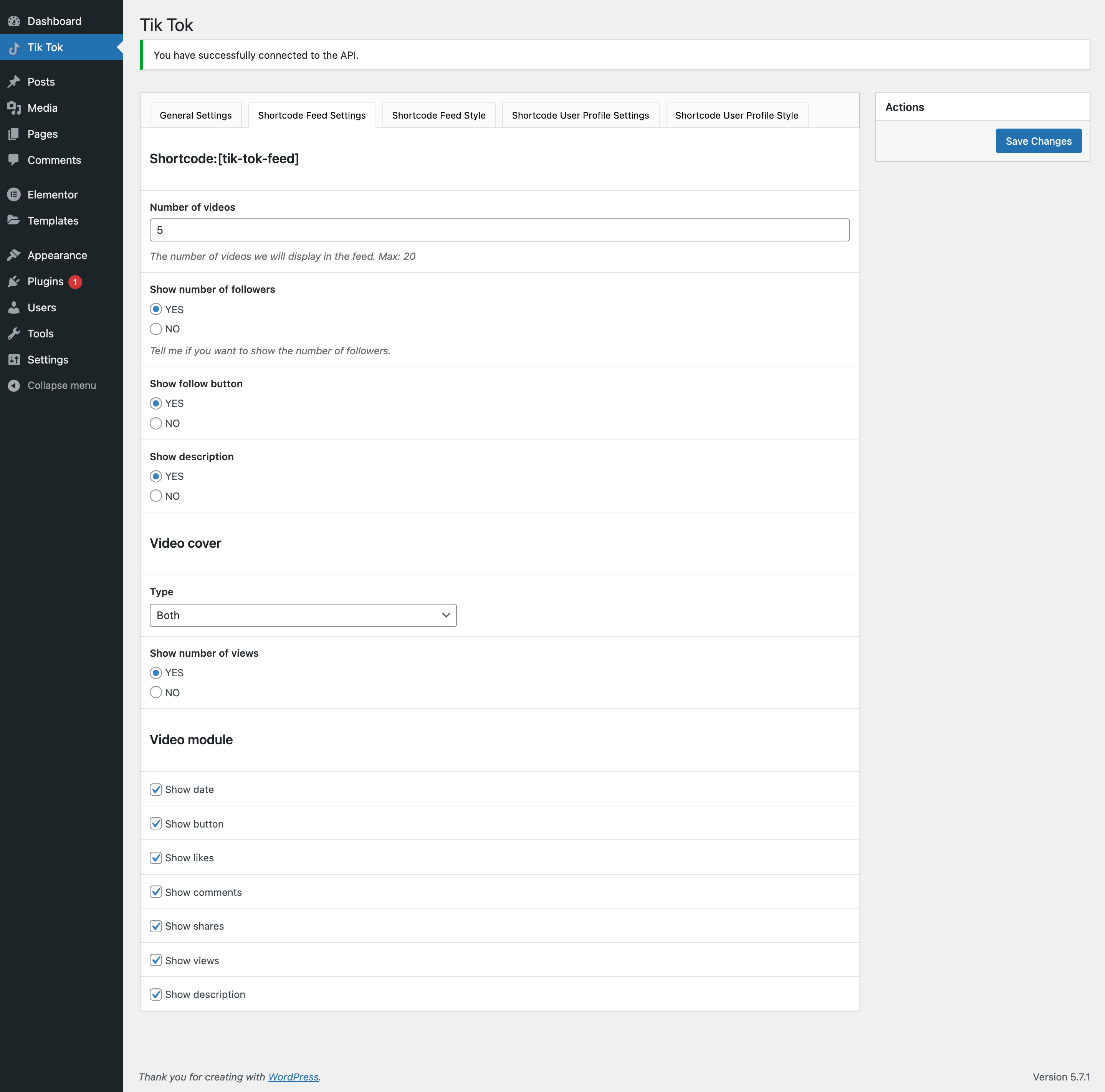1105x1092 pixels.
Task: Click the Appearance paintbrush icon
Action: [14, 255]
